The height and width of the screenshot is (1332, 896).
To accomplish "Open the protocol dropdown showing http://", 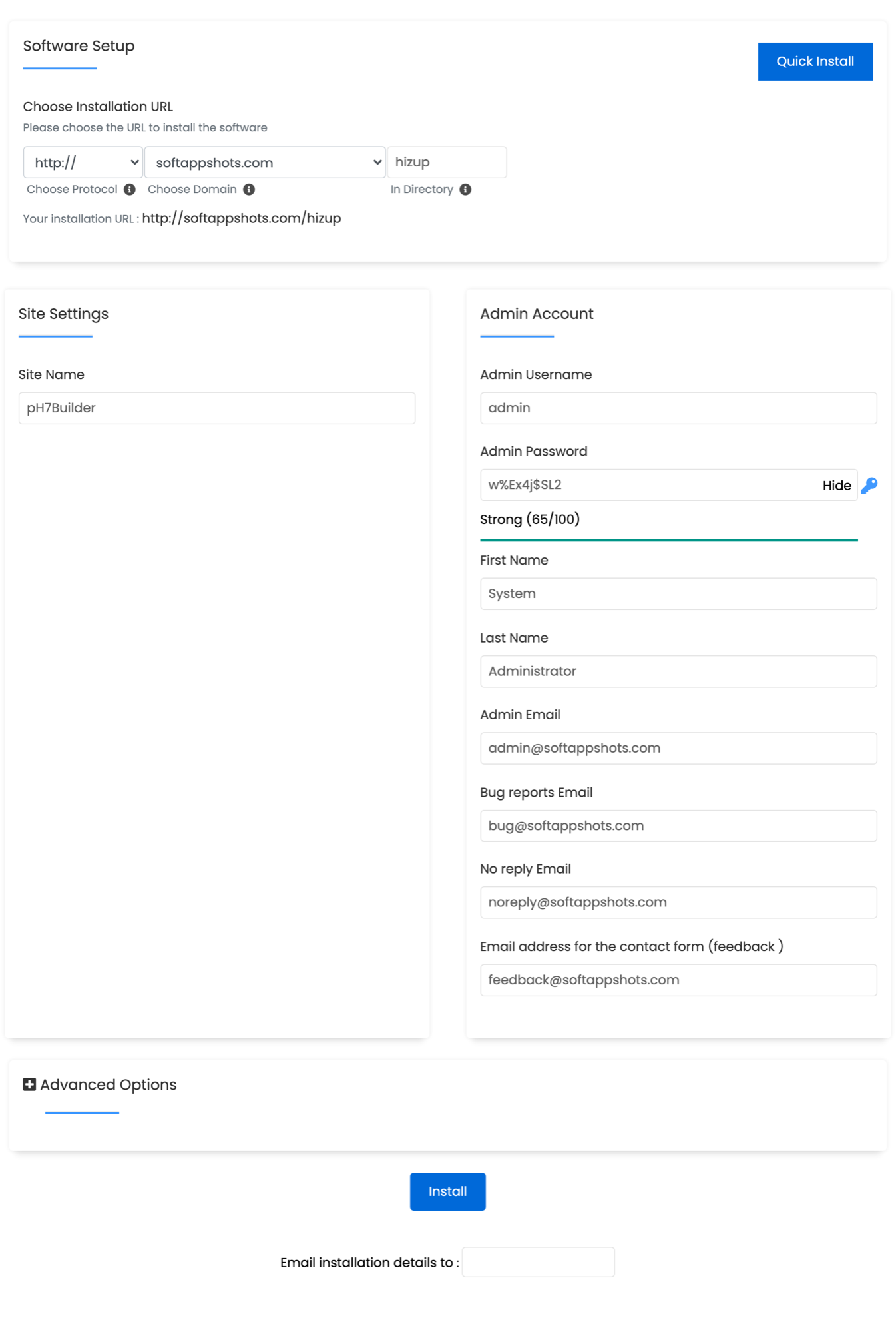I will [83, 162].
